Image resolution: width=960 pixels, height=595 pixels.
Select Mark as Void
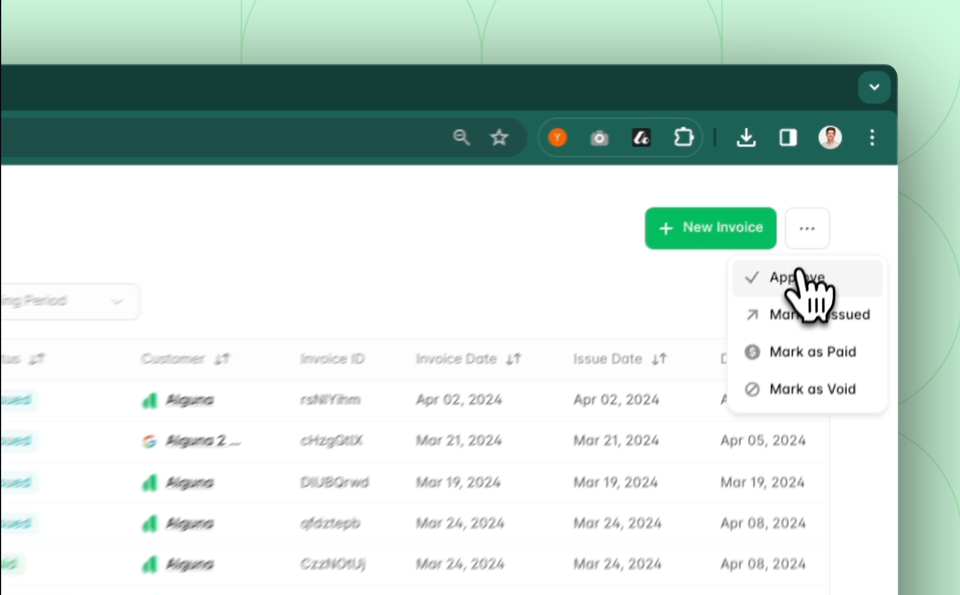pos(807,389)
